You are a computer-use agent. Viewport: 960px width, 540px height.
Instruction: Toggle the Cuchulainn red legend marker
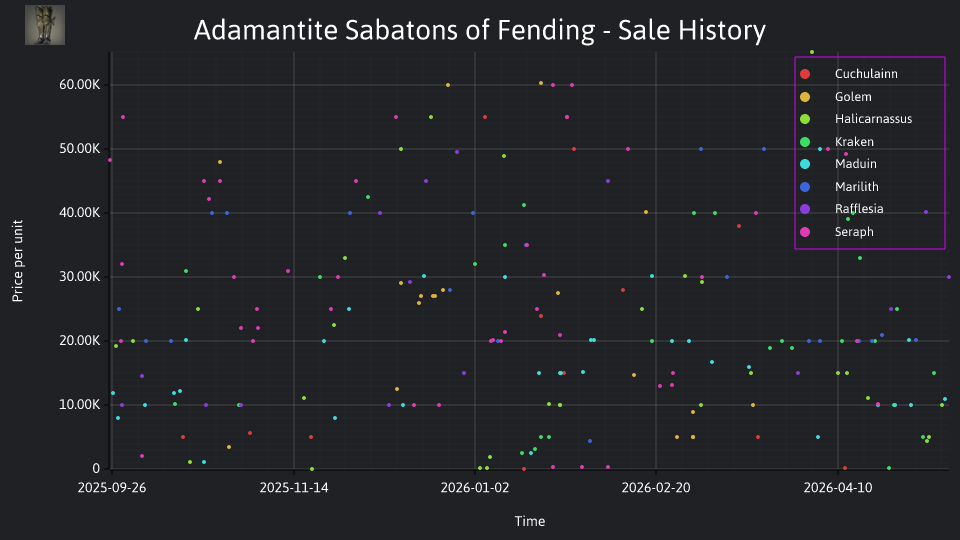point(805,74)
